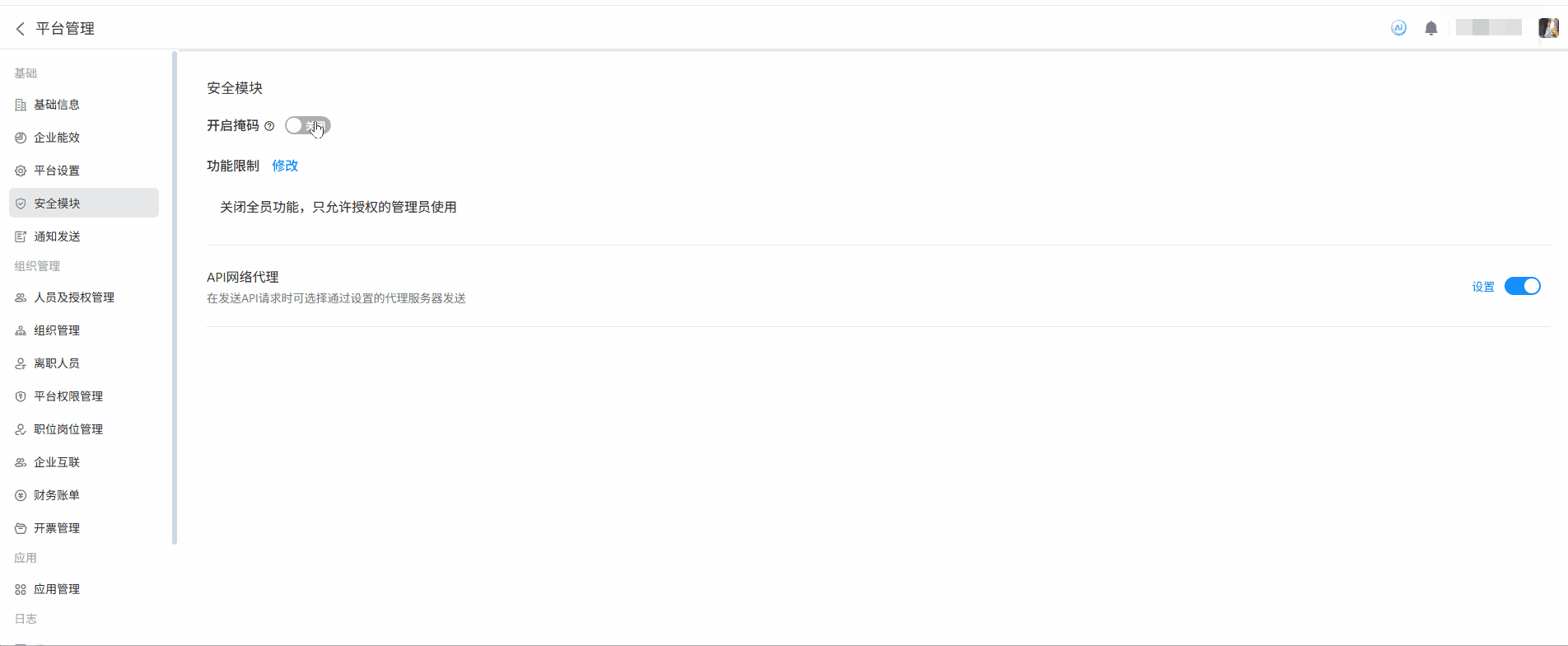
Task: Click the 平台设置 gear icon
Action: pos(21,171)
